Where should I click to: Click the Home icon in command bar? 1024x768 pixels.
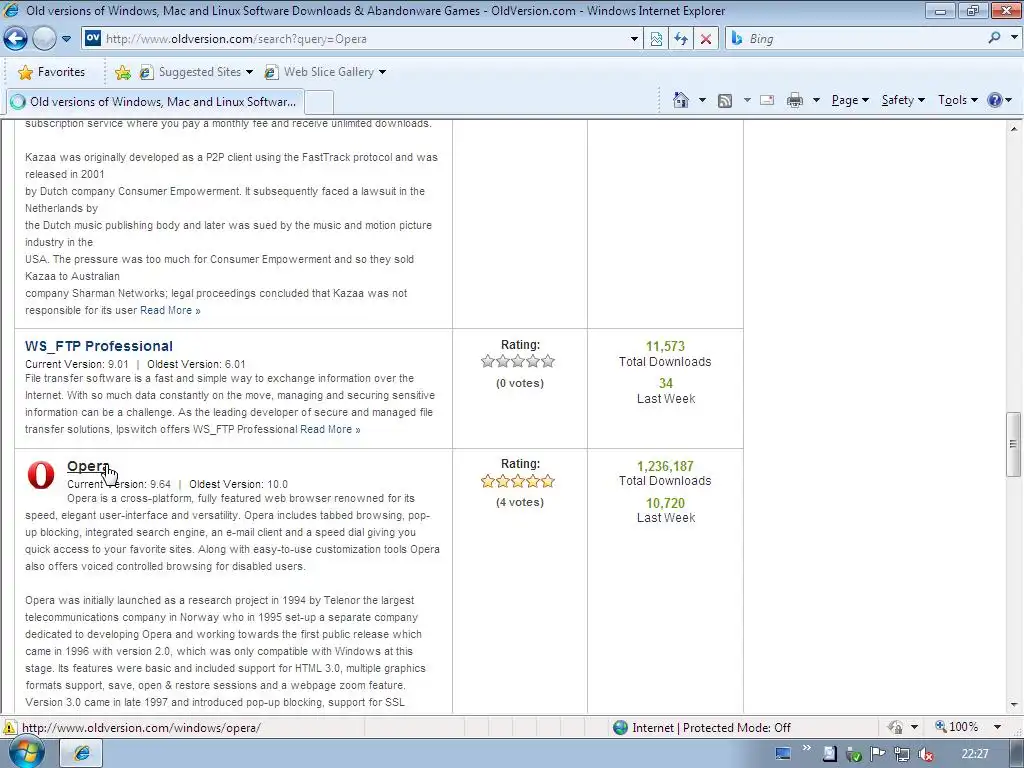tap(680, 100)
